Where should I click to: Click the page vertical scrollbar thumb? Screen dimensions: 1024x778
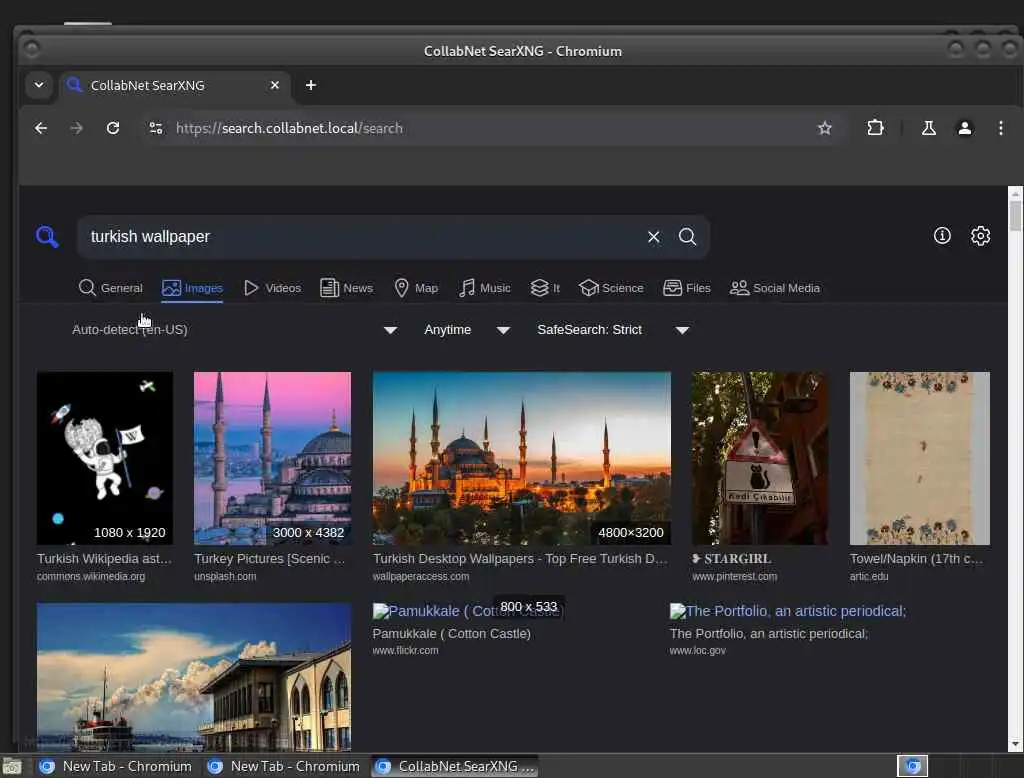[x=1015, y=216]
